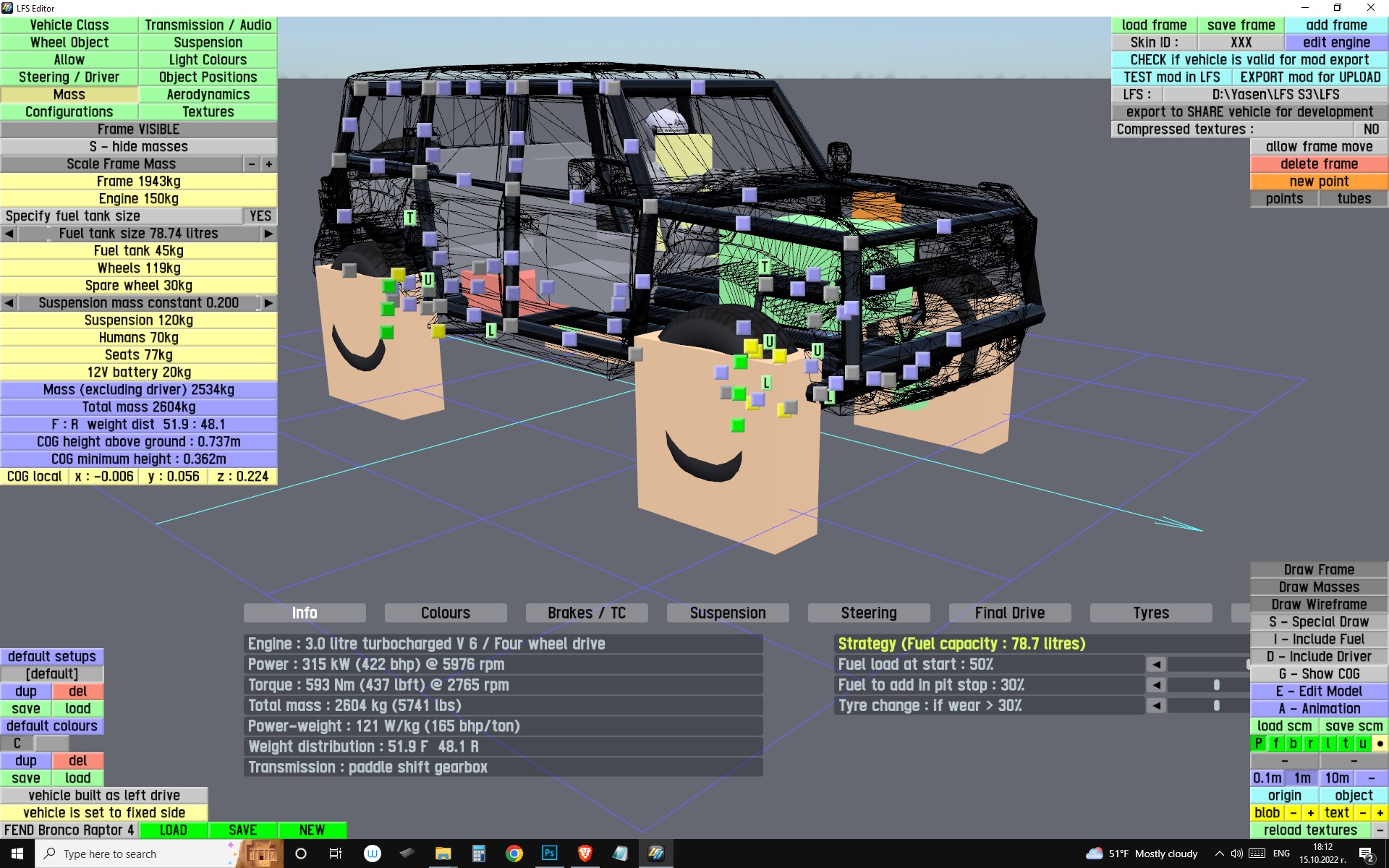Toggle Frame VISIBLE setting

click(x=138, y=129)
